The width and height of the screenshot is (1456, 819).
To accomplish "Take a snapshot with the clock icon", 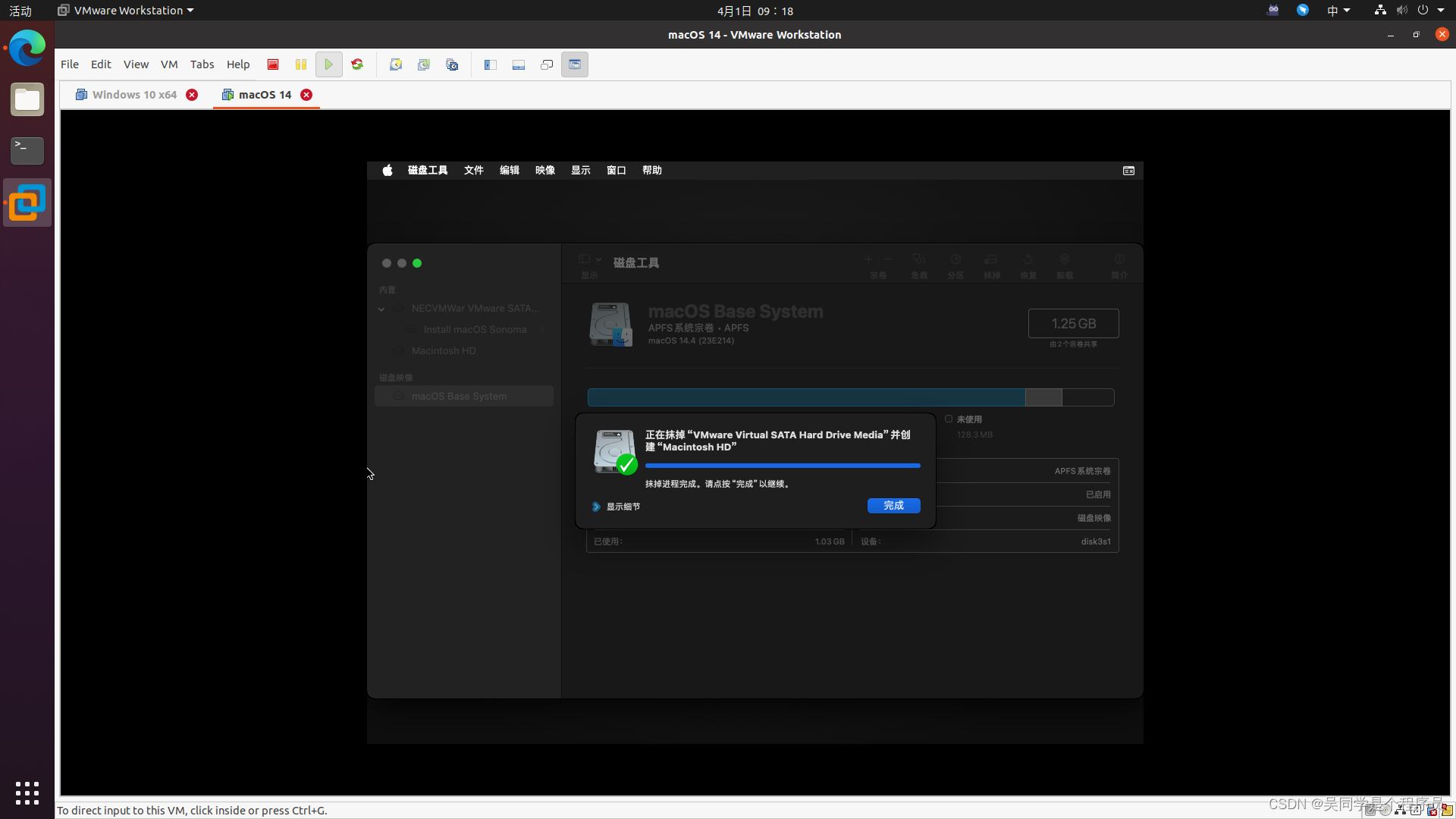I will coord(396,64).
